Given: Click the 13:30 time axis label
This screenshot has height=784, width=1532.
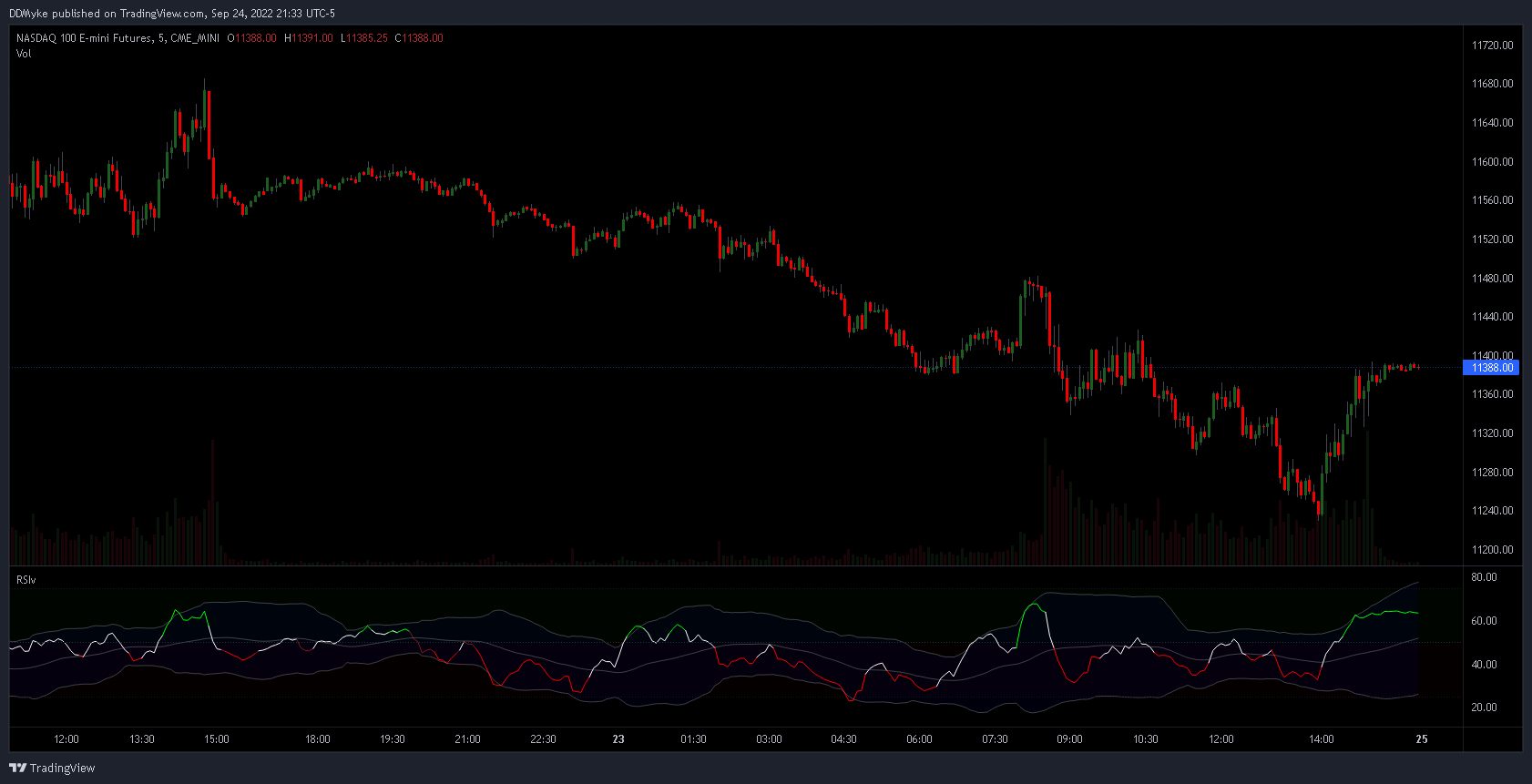Looking at the screenshot, I should point(142,739).
